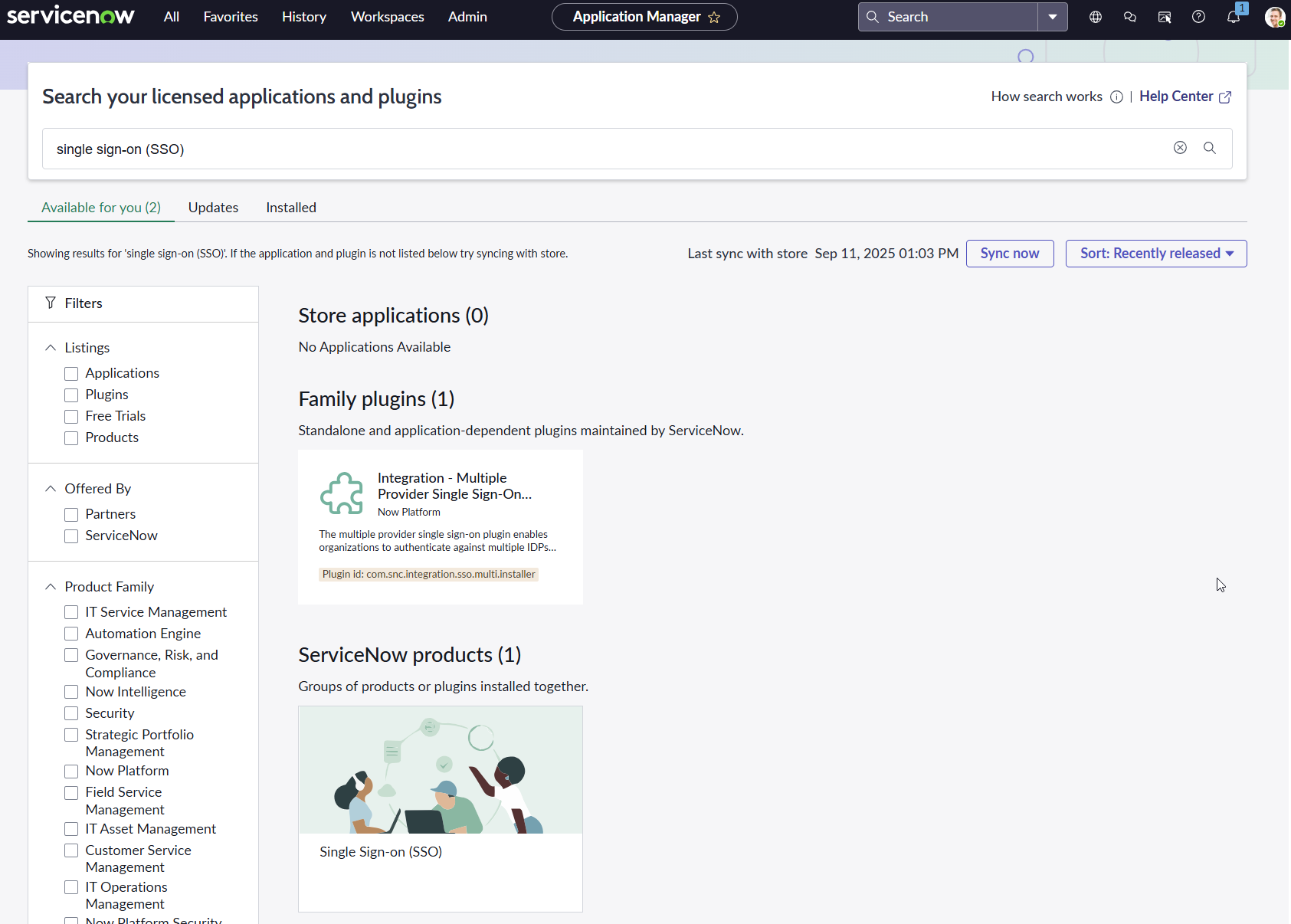Click the globe scope picker icon
The height and width of the screenshot is (924, 1291).
pos(1096,17)
